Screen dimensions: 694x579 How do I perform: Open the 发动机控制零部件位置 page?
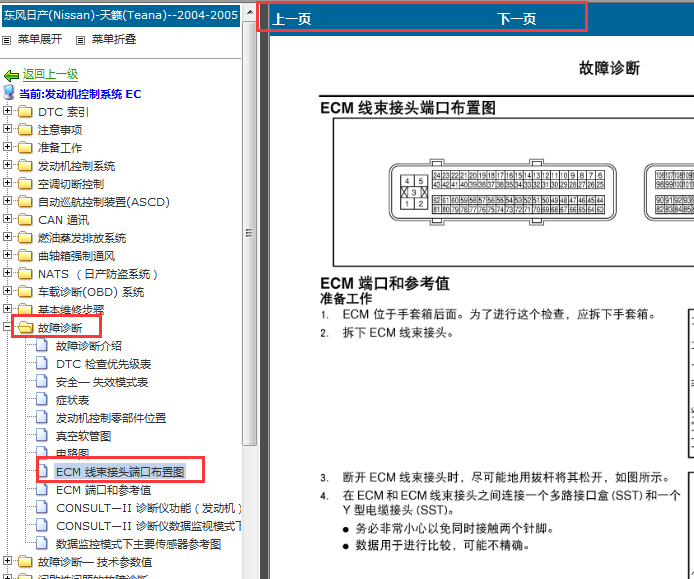click(111, 418)
